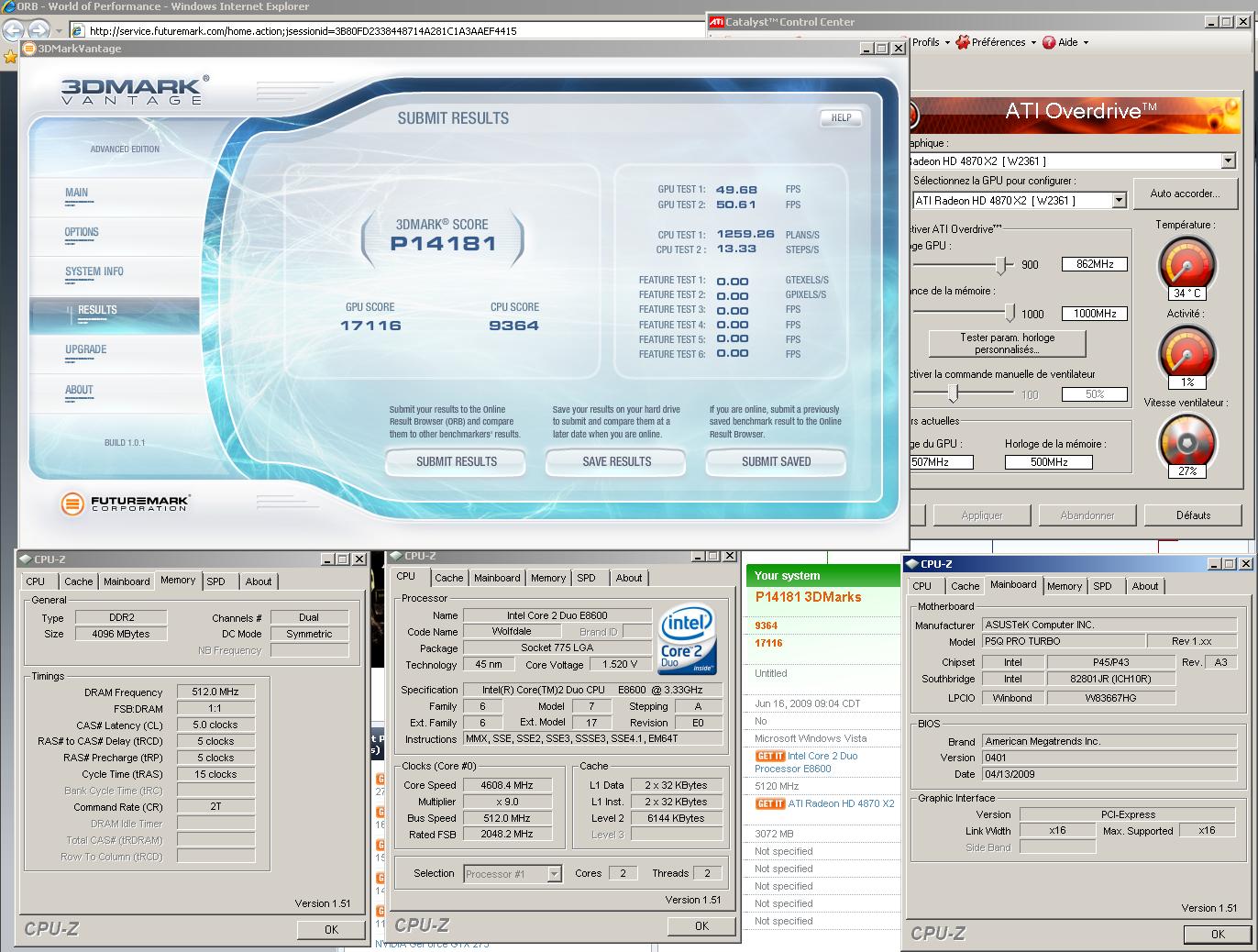1258x952 pixels.
Task: Click the DRAM Frequency 512.0 MHz field
Action: [215, 692]
